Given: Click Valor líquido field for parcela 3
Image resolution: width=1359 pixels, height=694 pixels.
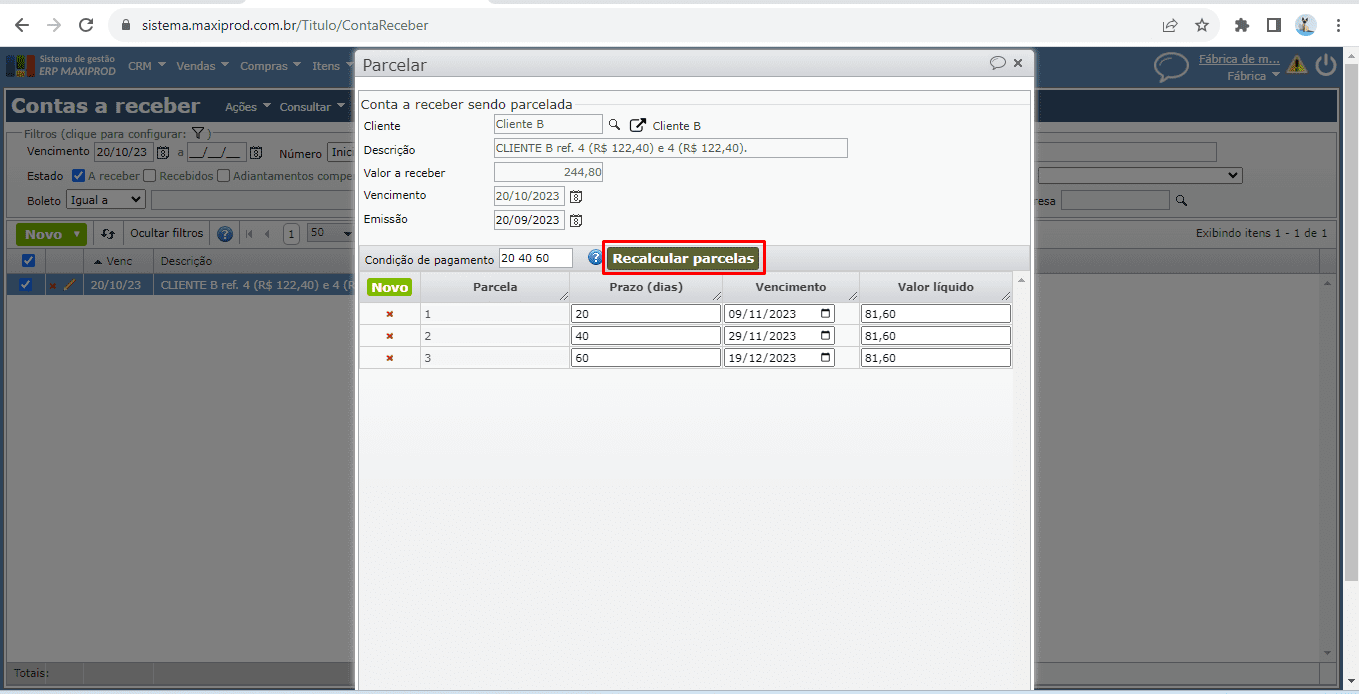Looking at the screenshot, I should 936,358.
